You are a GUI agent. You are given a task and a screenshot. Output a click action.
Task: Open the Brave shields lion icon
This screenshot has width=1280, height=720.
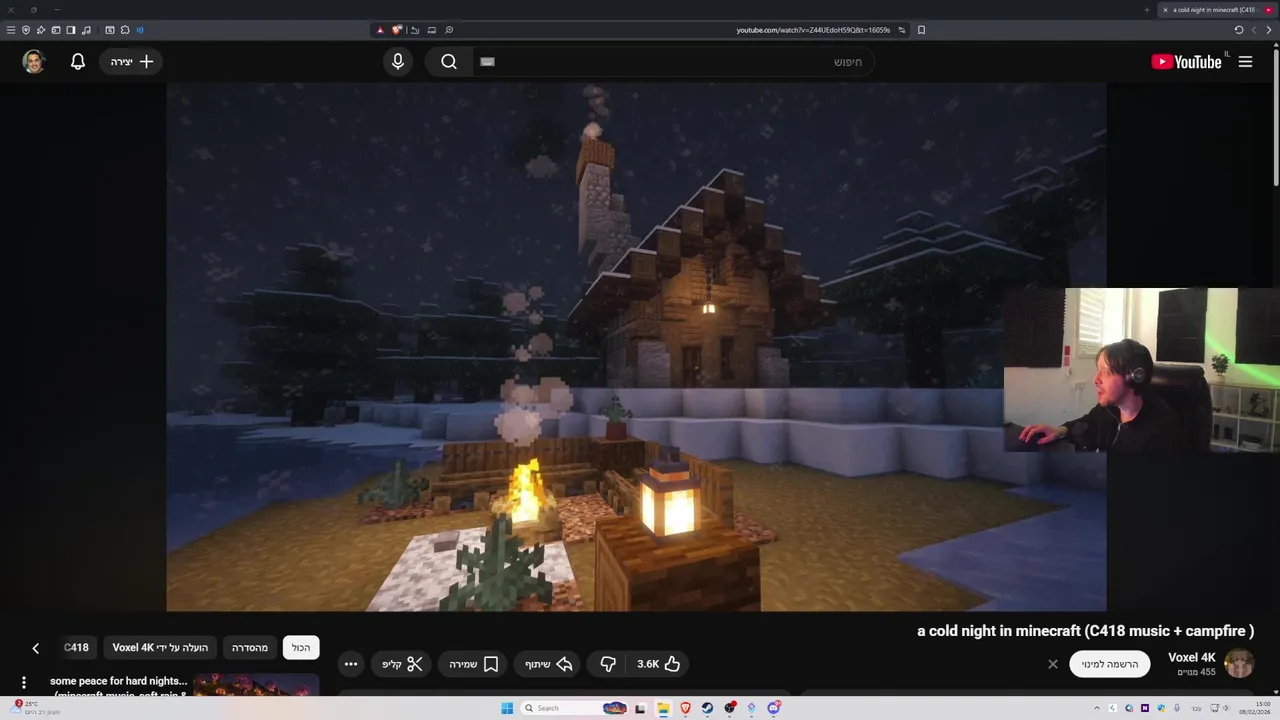pos(397,30)
